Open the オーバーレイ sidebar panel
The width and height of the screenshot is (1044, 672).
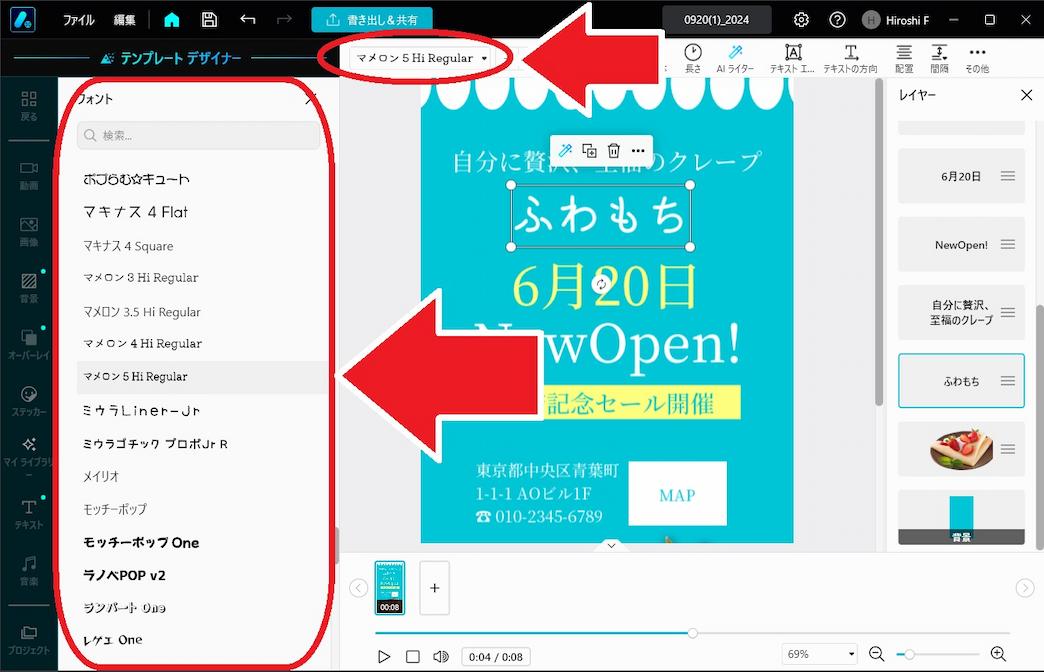pyautogui.click(x=29, y=344)
